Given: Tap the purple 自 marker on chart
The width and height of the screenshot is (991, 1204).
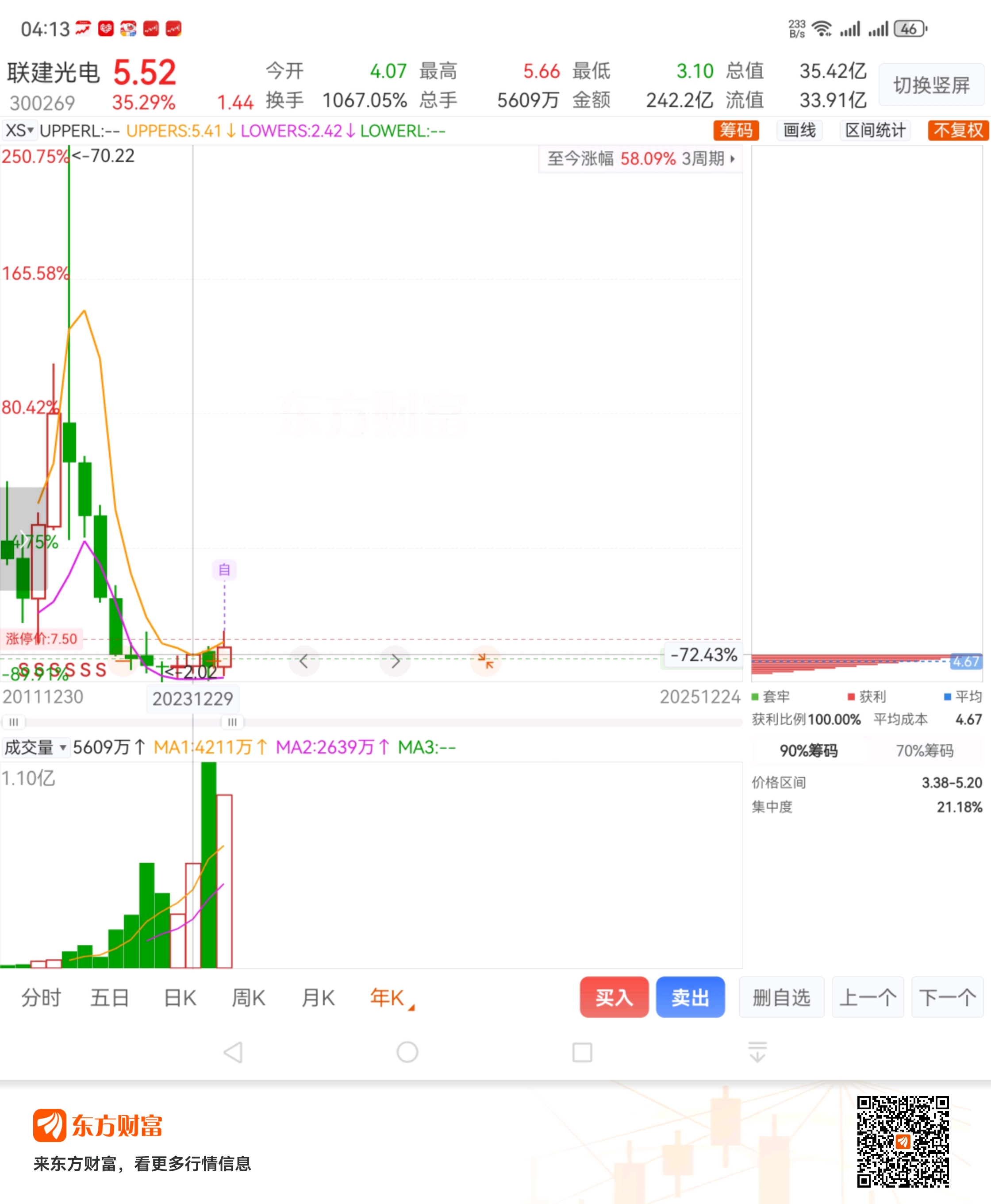Looking at the screenshot, I should [224, 570].
